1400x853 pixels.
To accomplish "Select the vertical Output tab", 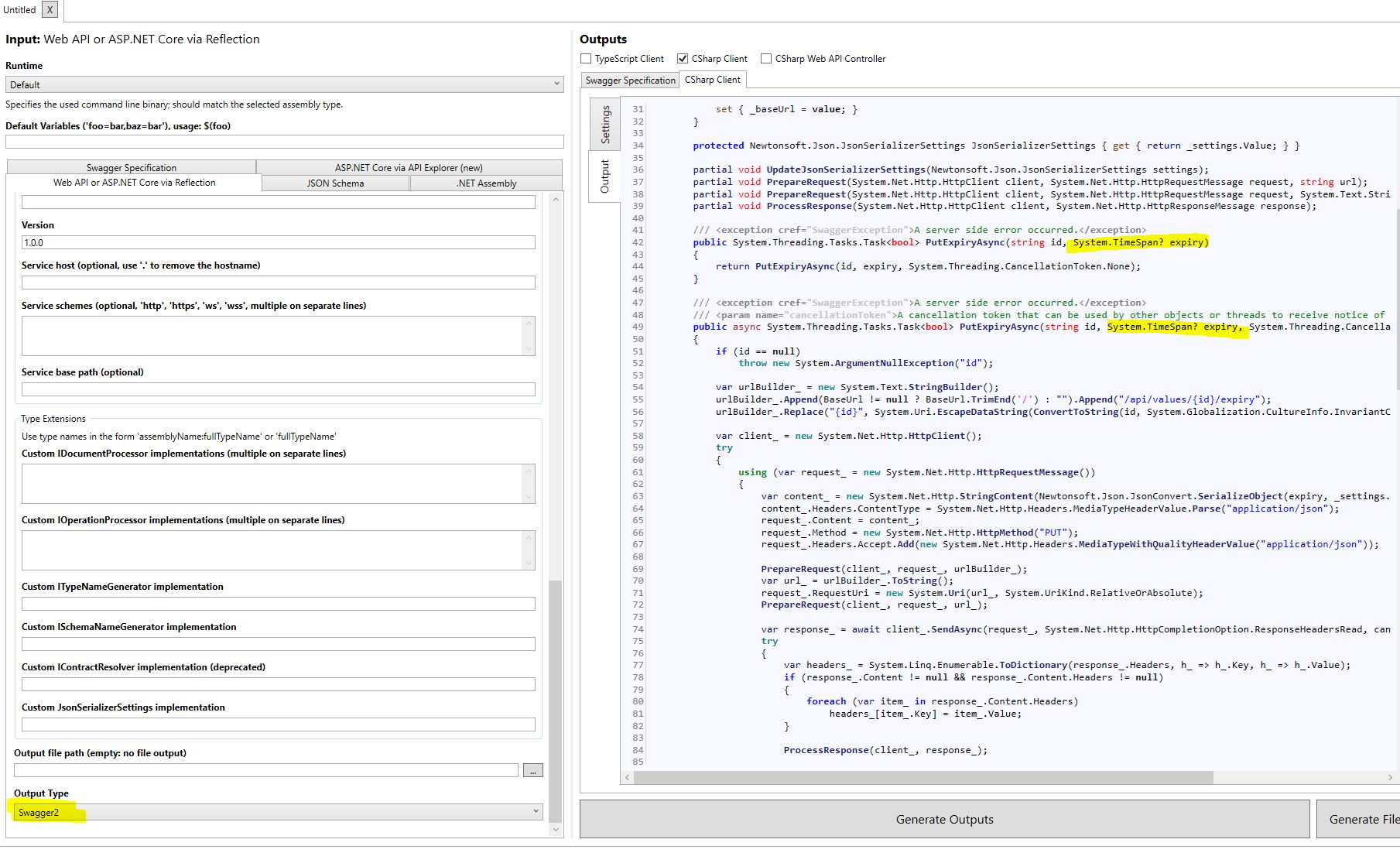I will click(605, 176).
